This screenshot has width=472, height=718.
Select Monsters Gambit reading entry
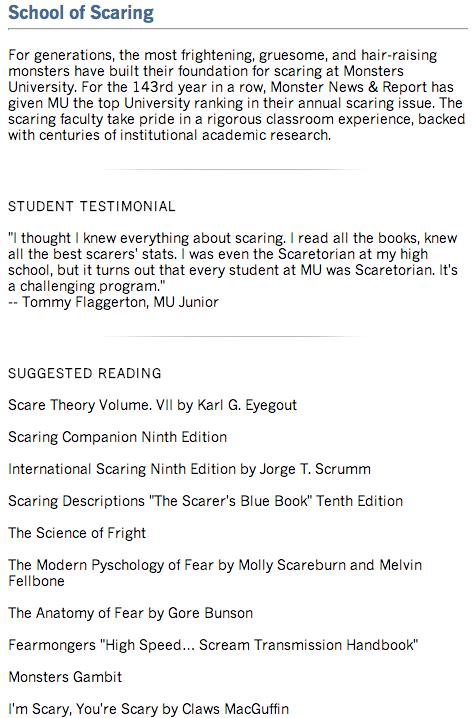click(x=65, y=677)
